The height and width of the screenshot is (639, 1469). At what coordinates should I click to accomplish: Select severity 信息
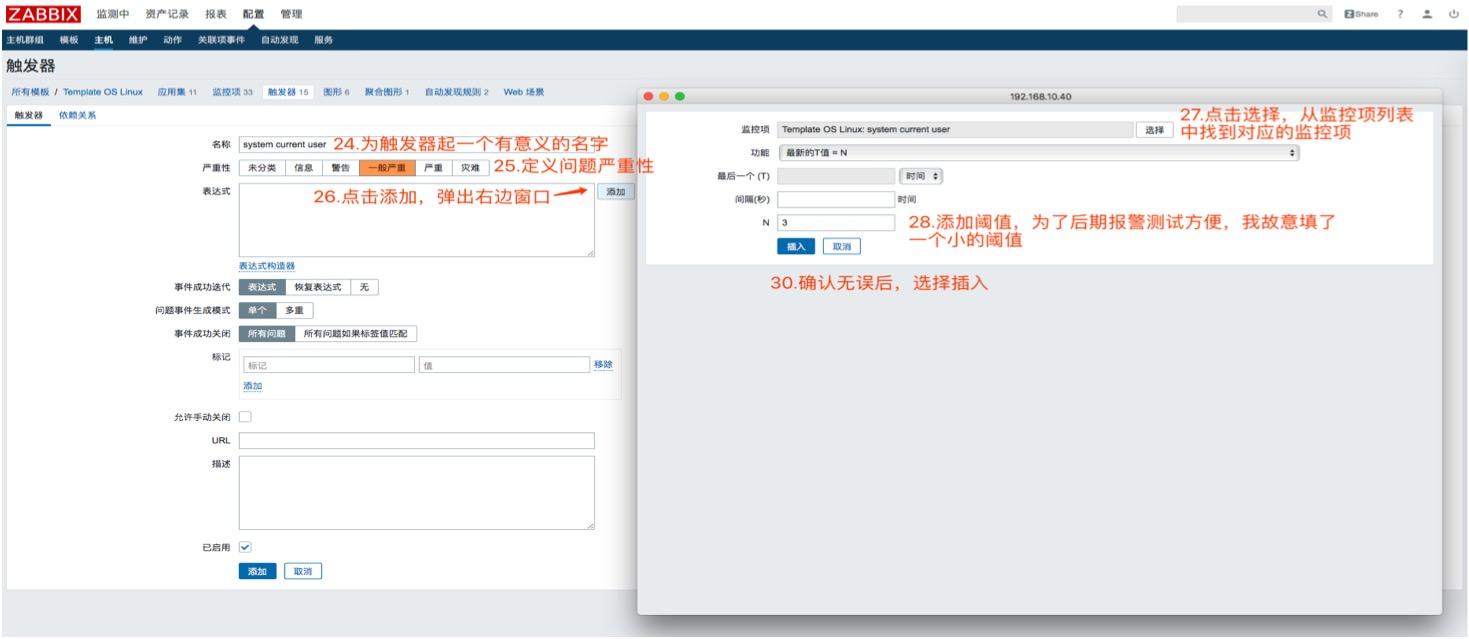click(x=304, y=168)
